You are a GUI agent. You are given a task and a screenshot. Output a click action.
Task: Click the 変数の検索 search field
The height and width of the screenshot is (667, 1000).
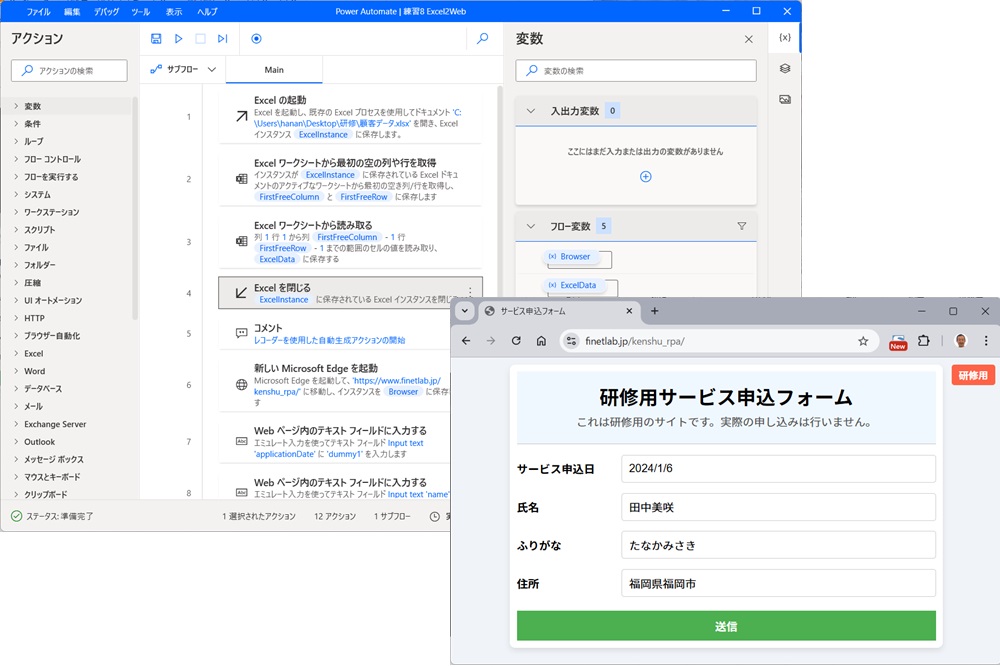pos(636,71)
